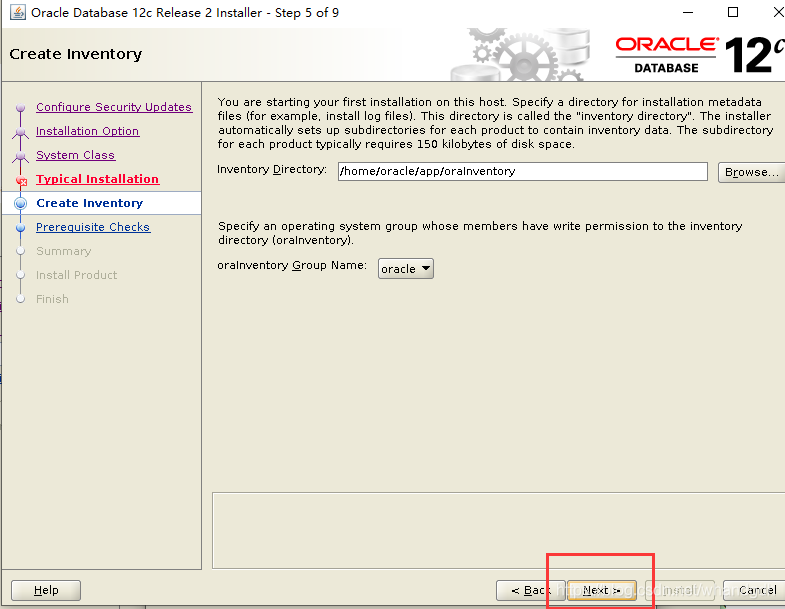Viewport: 785px width, 609px height.
Task: Click the Typical Installation error step icon
Action: pos(21,181)
